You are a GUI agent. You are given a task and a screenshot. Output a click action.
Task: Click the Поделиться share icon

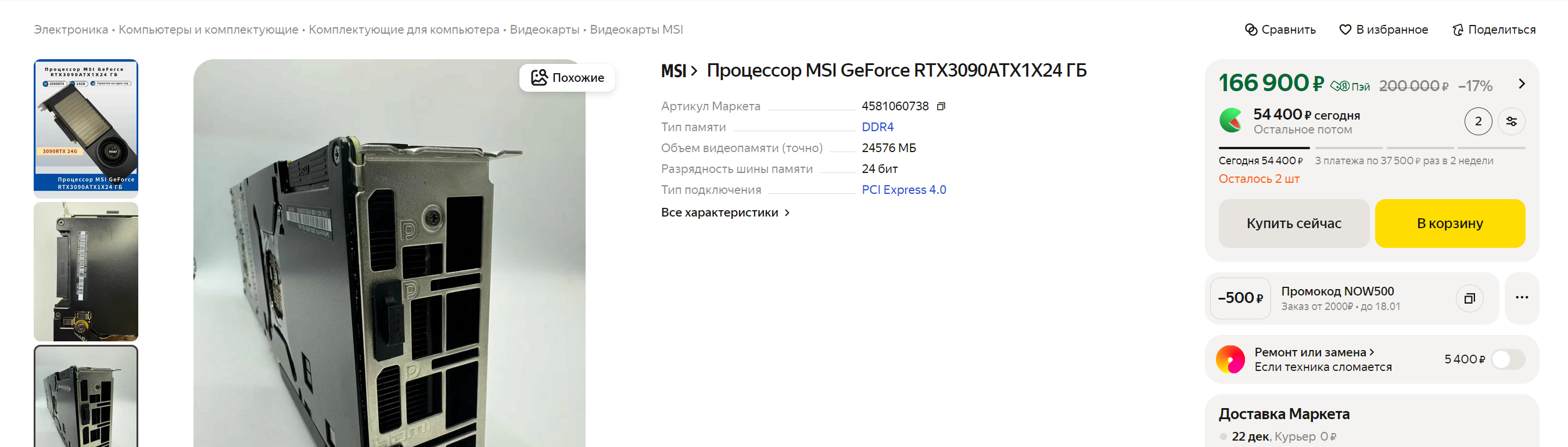[x=1458, y=30]
